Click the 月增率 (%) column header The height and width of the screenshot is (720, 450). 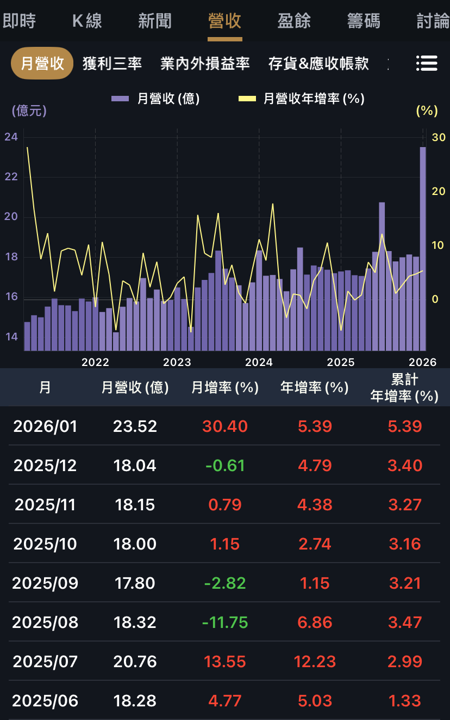(225, 388)
